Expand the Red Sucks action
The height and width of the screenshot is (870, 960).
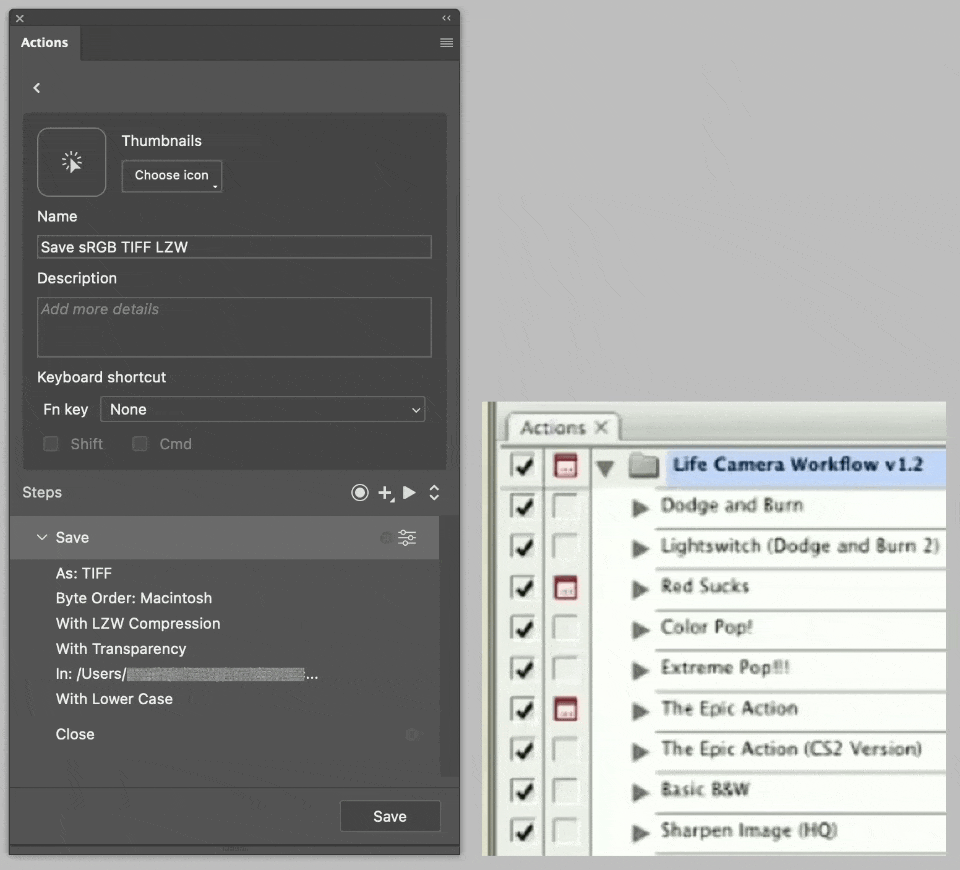640,589
